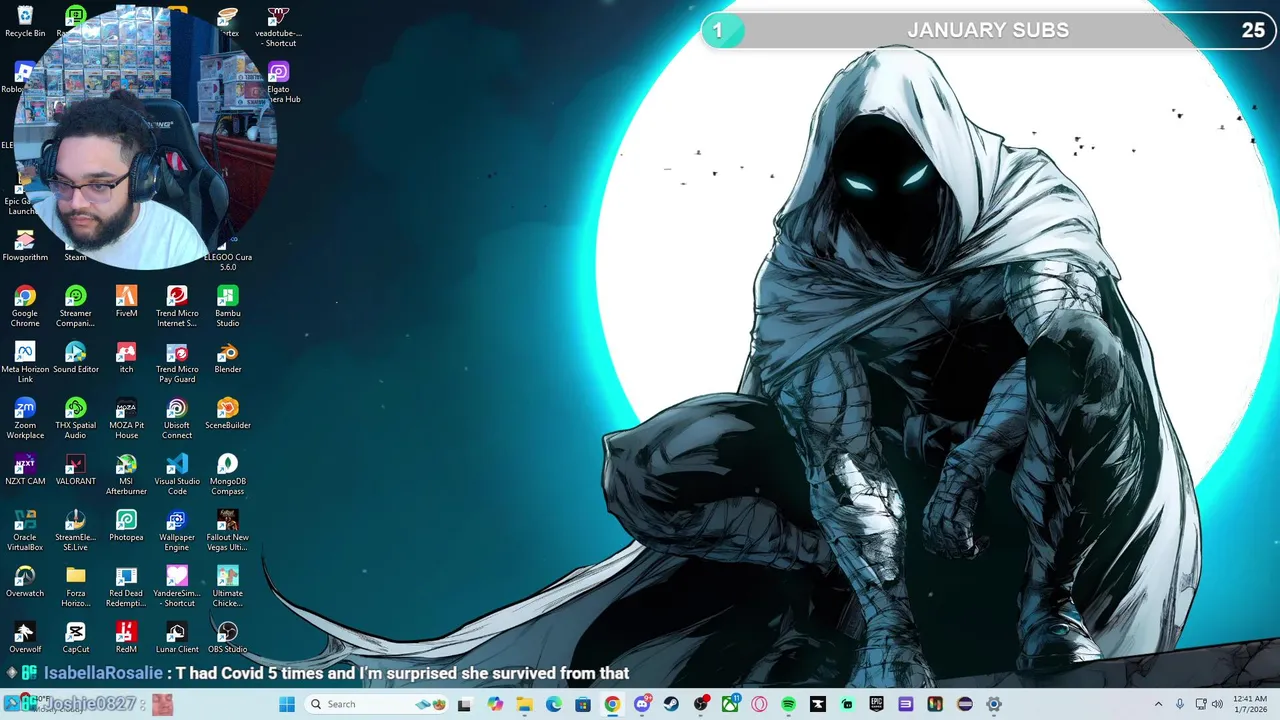
Task: Open Oracle VirtualBox desktop icon
Action: coord(25,530)
